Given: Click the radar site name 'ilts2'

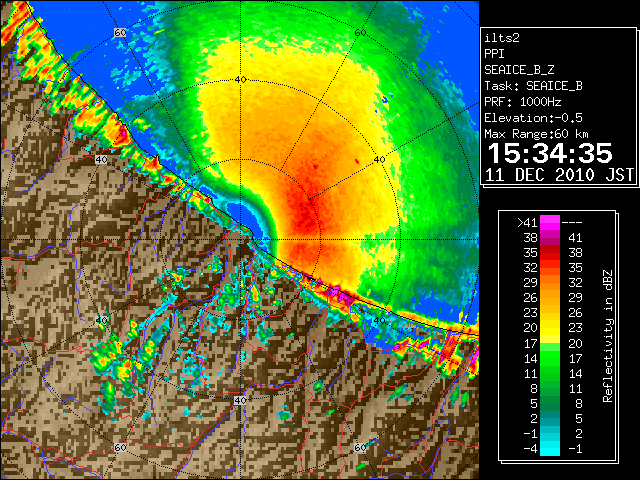Looking at the screenshot, I should (502, 38).
